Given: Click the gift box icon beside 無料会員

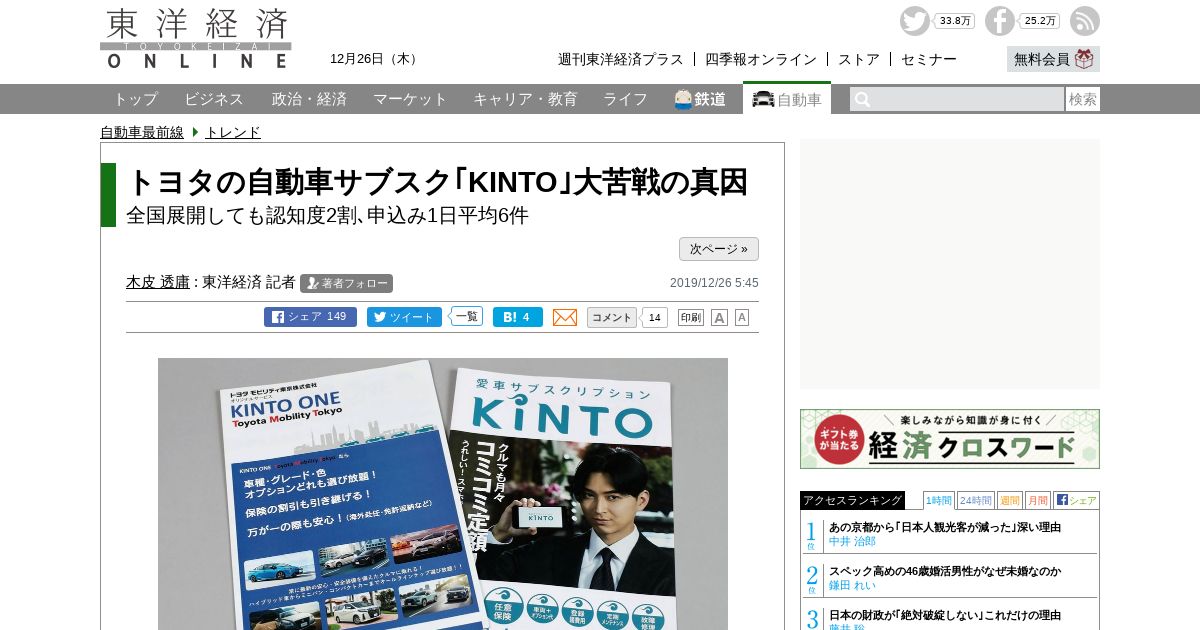Looking at the screenshot, I should pos(1085,59).
